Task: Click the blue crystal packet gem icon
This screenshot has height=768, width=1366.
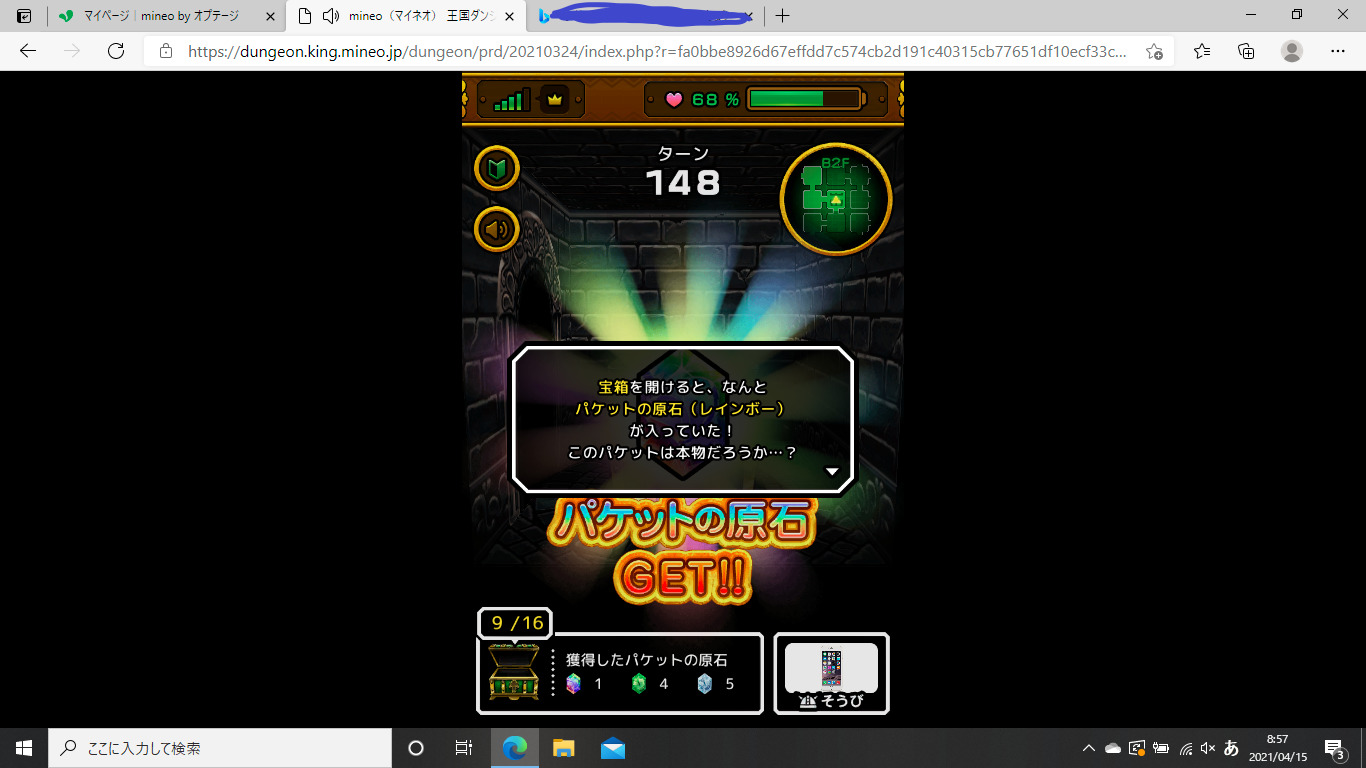Action: click(x=705, y=684)
